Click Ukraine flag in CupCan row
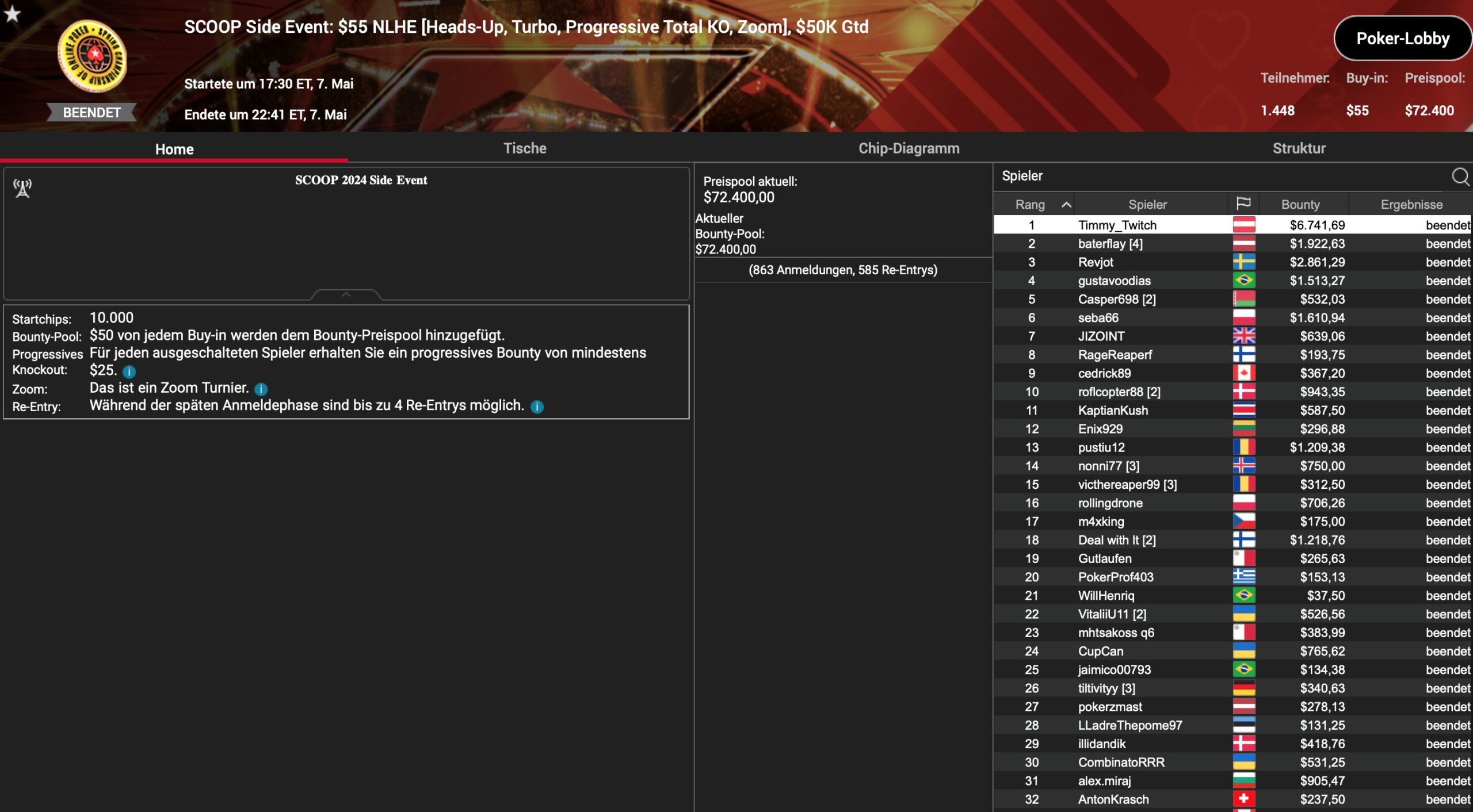The height and width of the screenshot is (812, 1473). coord(1244,651)
